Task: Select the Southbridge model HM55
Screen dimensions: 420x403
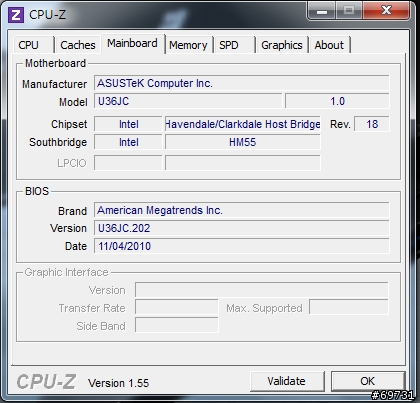Action: pos(243,142)
